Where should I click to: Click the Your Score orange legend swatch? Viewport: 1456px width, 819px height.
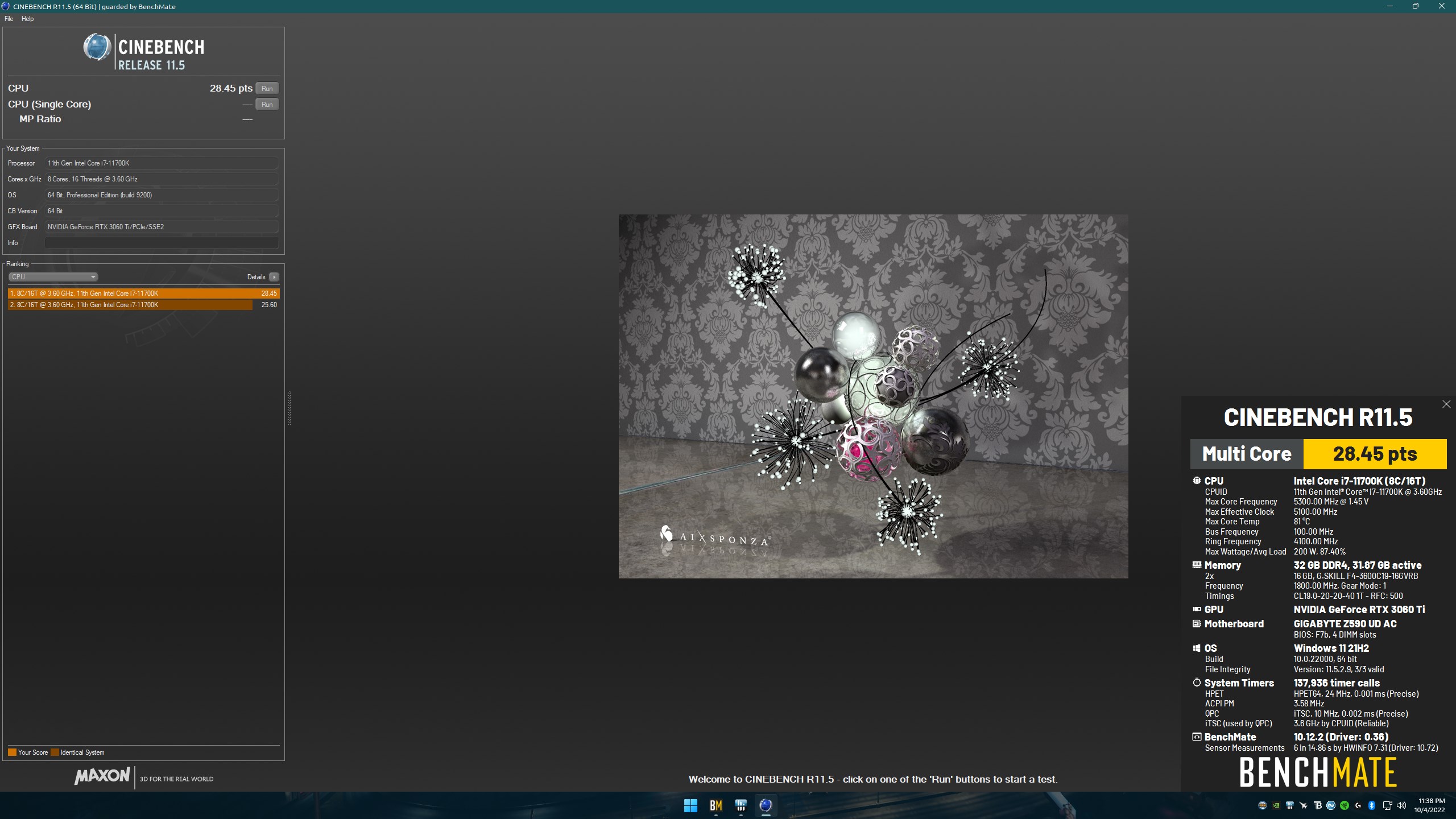pyautogui.click(x=12, y=752)
